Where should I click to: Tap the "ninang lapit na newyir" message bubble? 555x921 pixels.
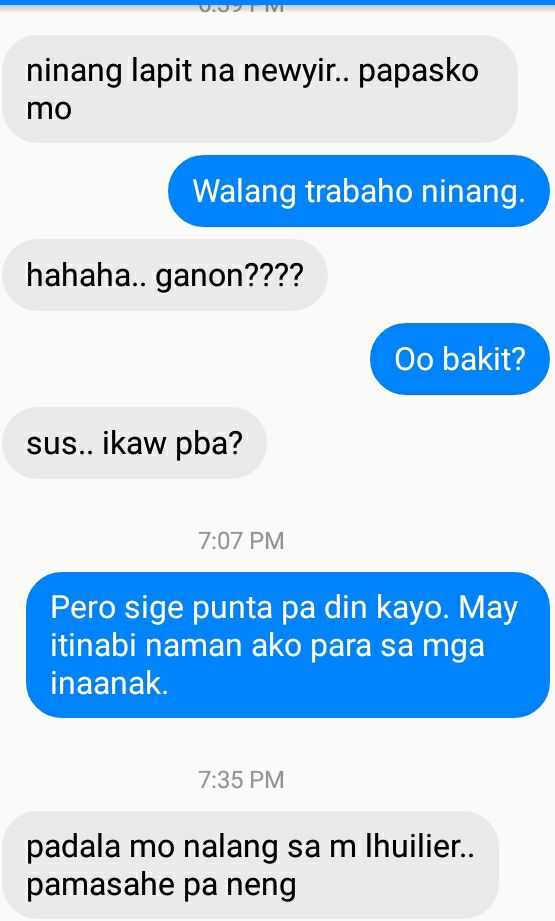point(260,89)
